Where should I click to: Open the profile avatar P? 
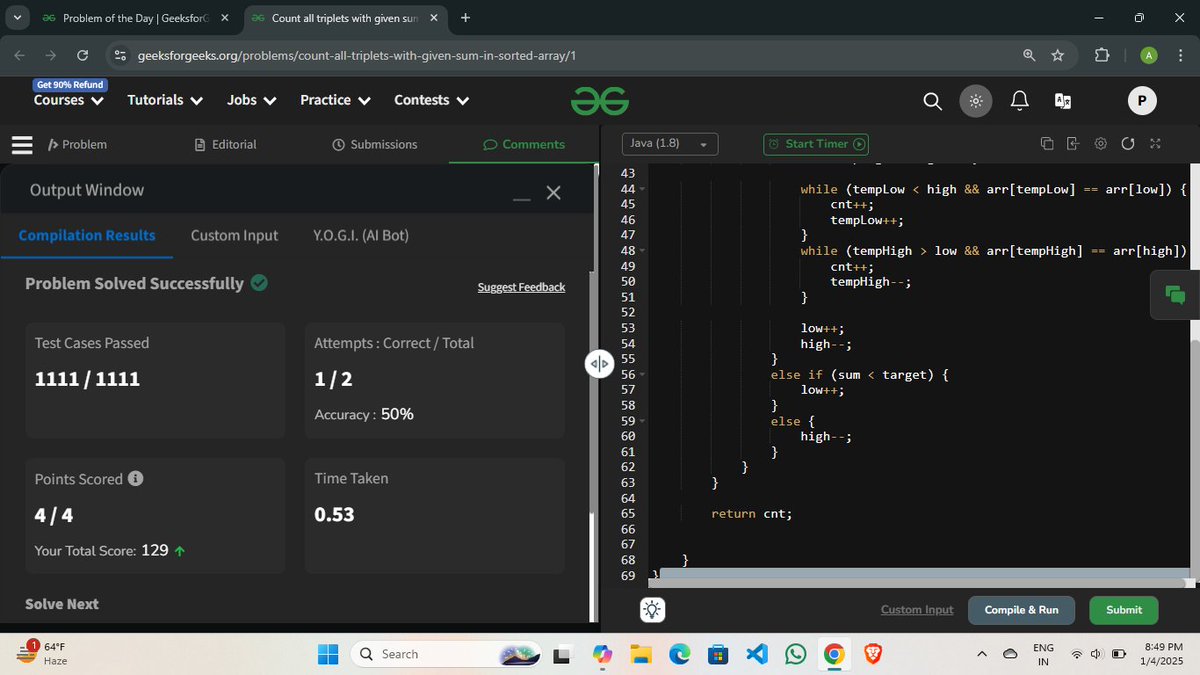pyautogui.click(x=1142, y=100)
